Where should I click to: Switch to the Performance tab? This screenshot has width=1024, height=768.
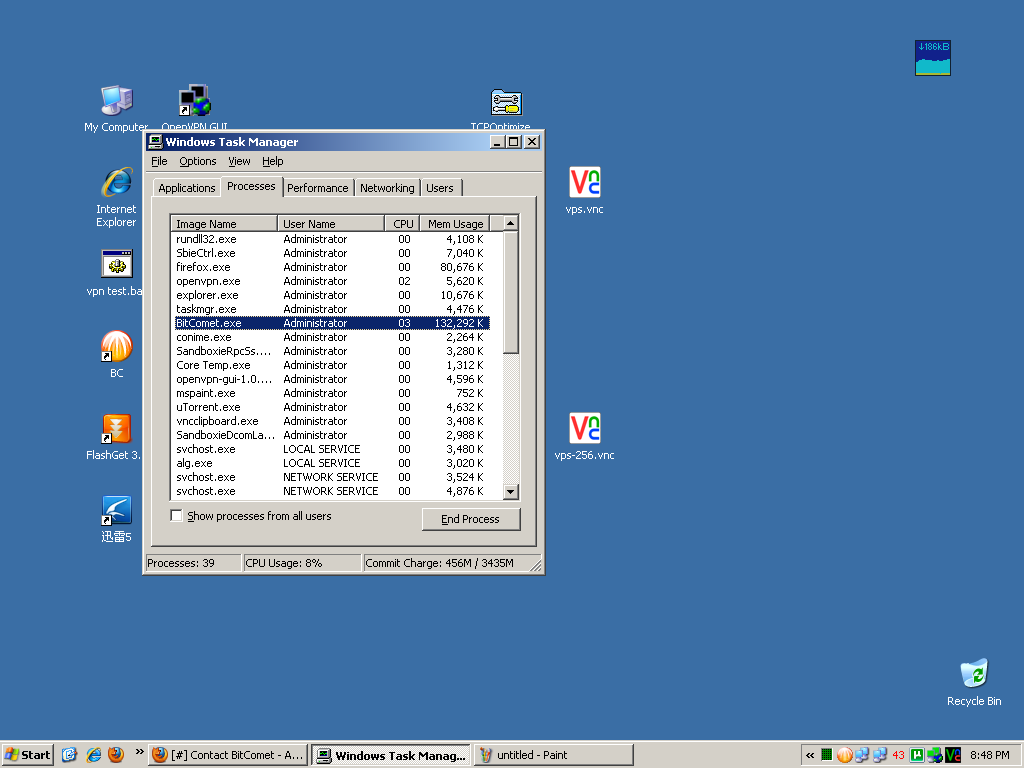pyautogui.click(x=318, y=188)
